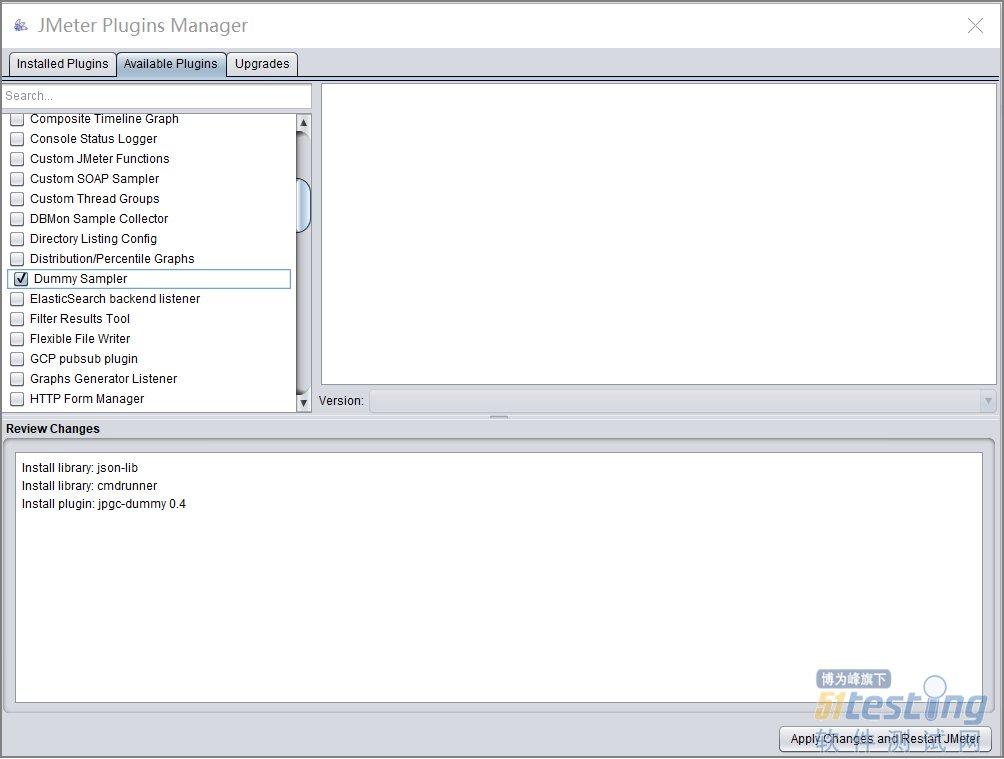Tick the GCP pubsub plugin checkbox
1004x759 pixels.
coord(17,359)
